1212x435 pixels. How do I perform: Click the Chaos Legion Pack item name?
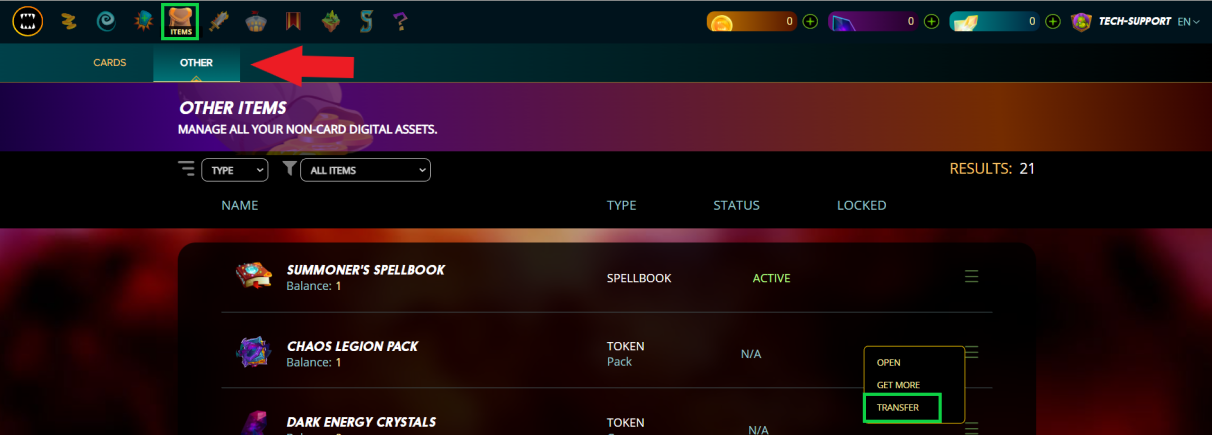(x=352, y=346)
